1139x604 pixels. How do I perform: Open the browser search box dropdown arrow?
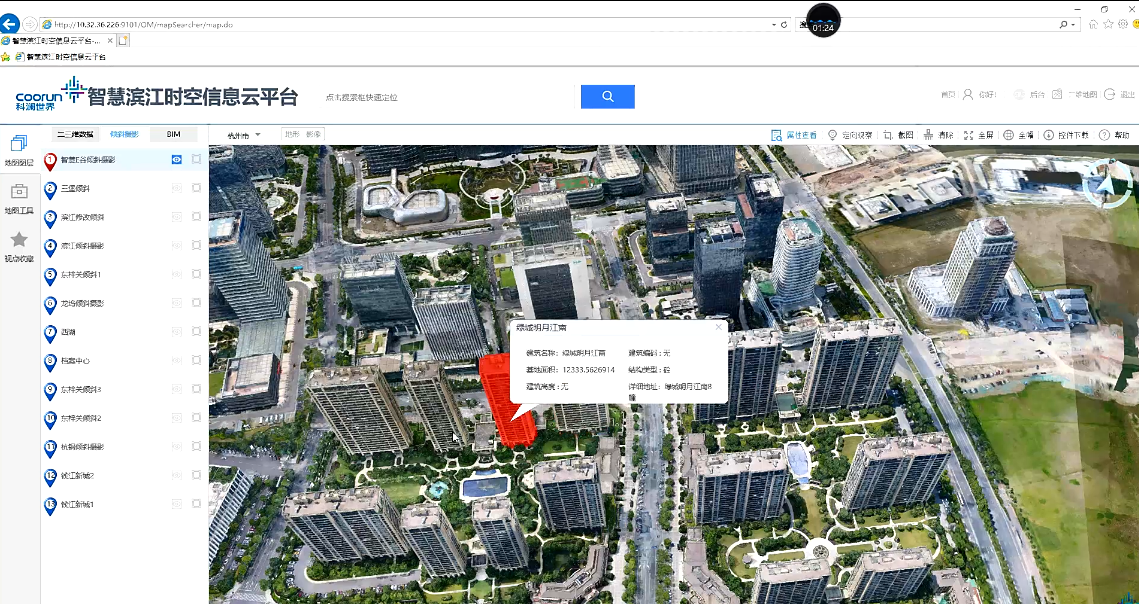point(1074,23)
